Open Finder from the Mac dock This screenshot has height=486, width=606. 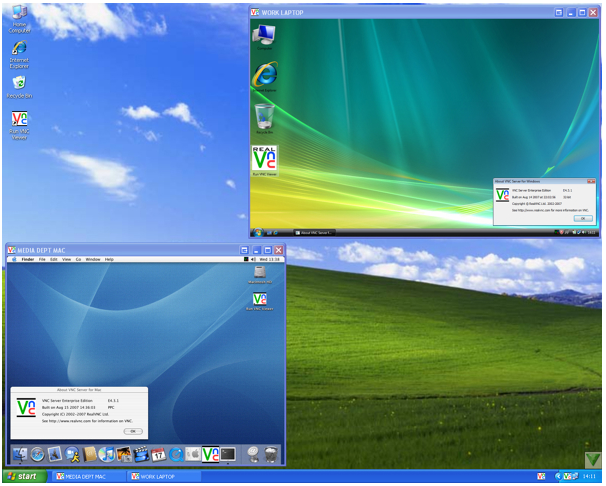pyautogui.click(x=20, y=454)
